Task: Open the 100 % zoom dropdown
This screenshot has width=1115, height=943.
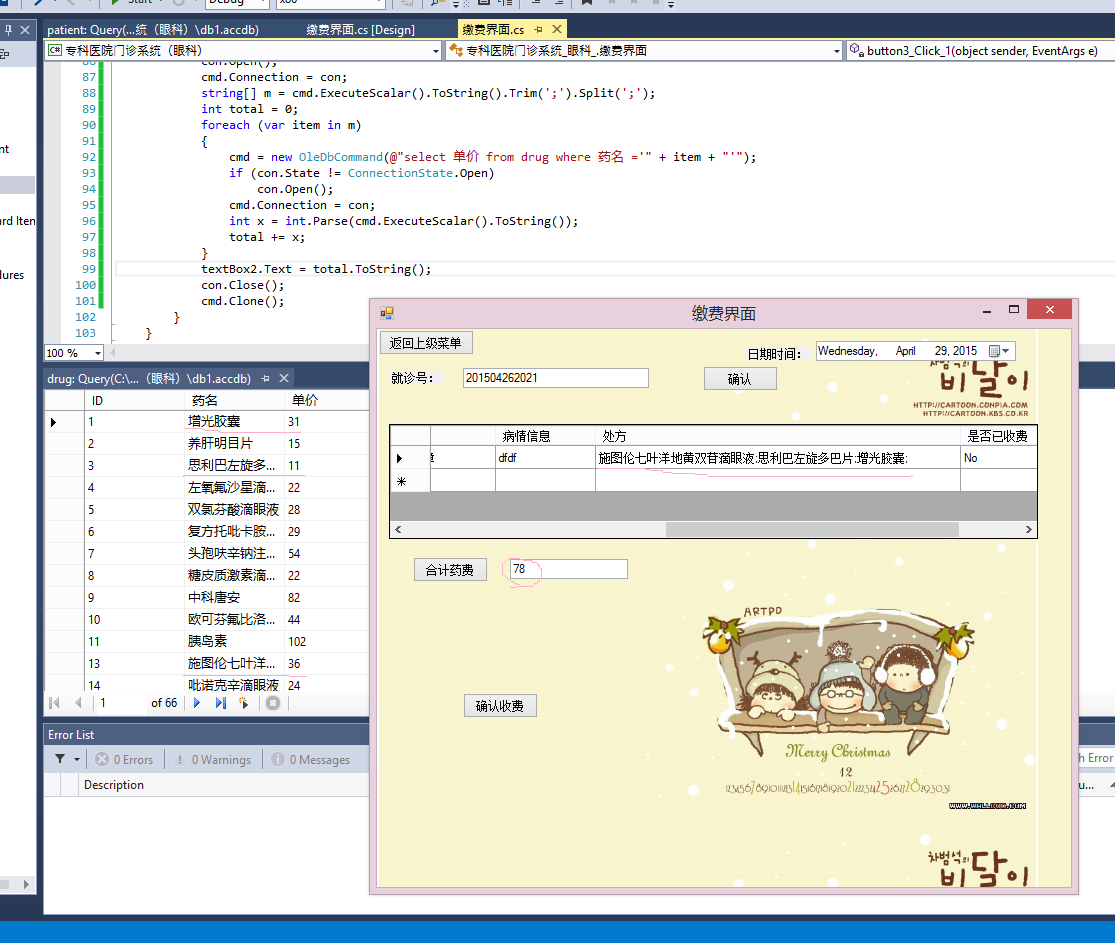Action: coord(97,353)
